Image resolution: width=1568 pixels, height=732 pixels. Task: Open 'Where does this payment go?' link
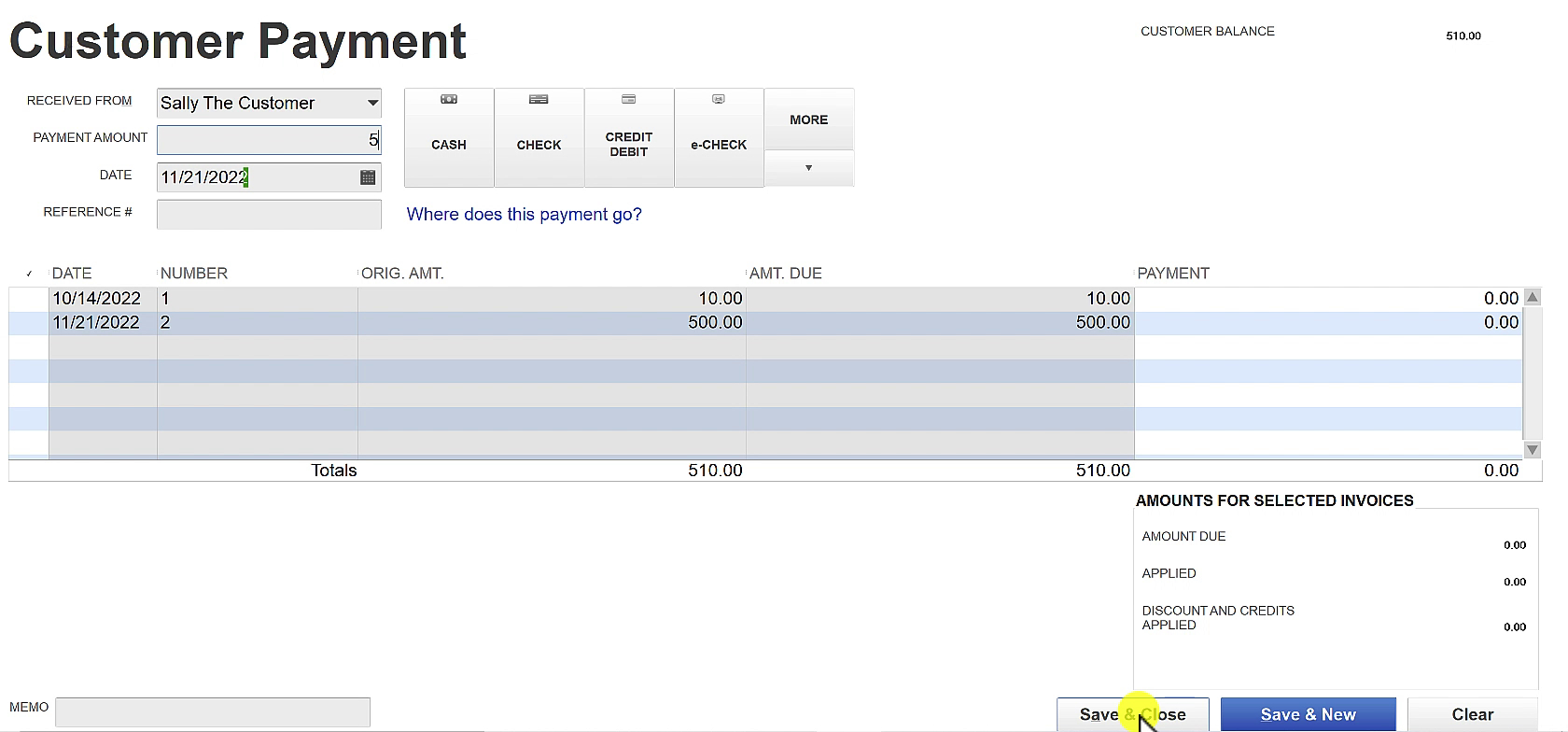point(525,214)
